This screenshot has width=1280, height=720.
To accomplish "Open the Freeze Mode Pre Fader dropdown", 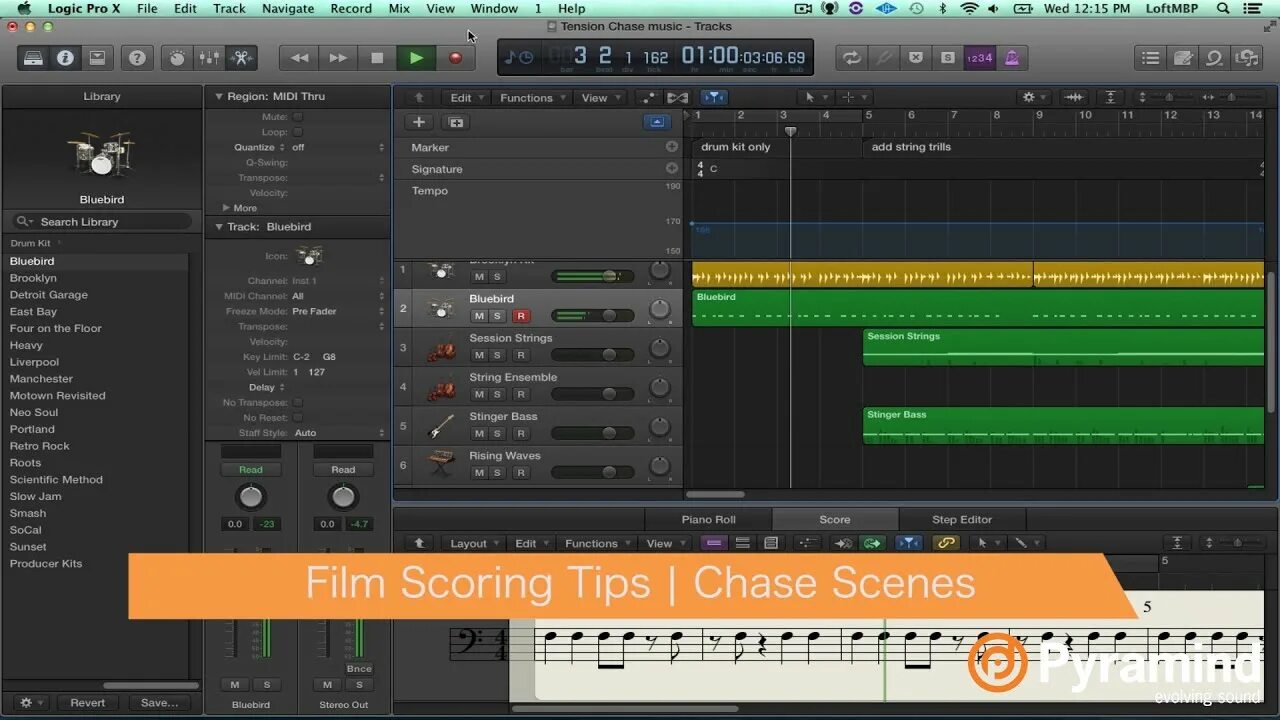I will coord(338,311).
